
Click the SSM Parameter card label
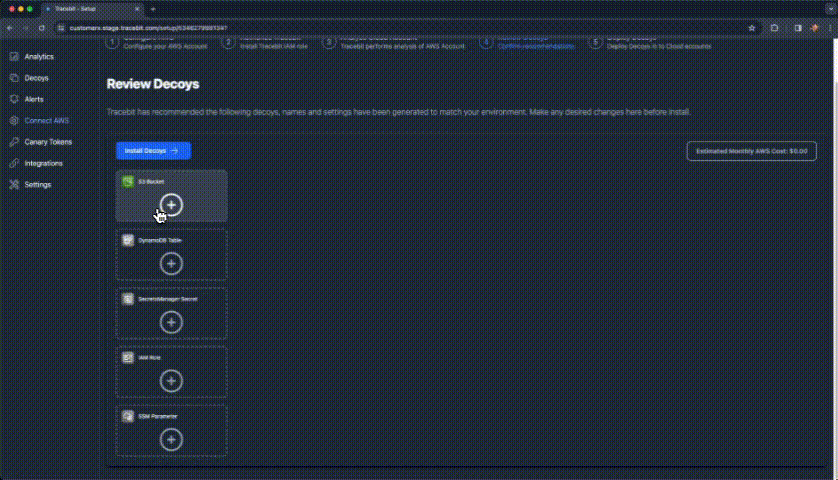tap(158, 416)
